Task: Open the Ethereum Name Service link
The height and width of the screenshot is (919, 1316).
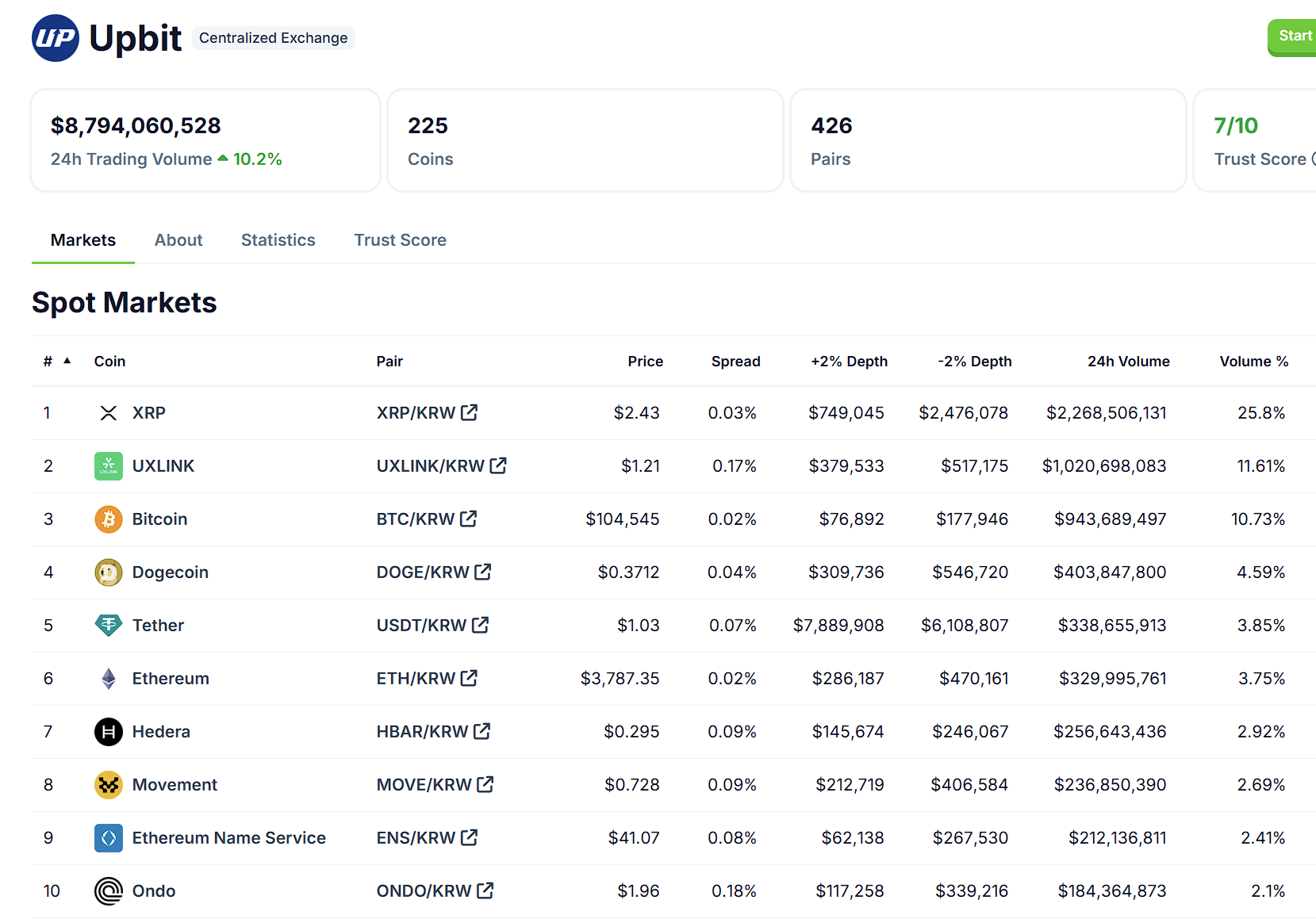Action: click(x=229, y=838)
